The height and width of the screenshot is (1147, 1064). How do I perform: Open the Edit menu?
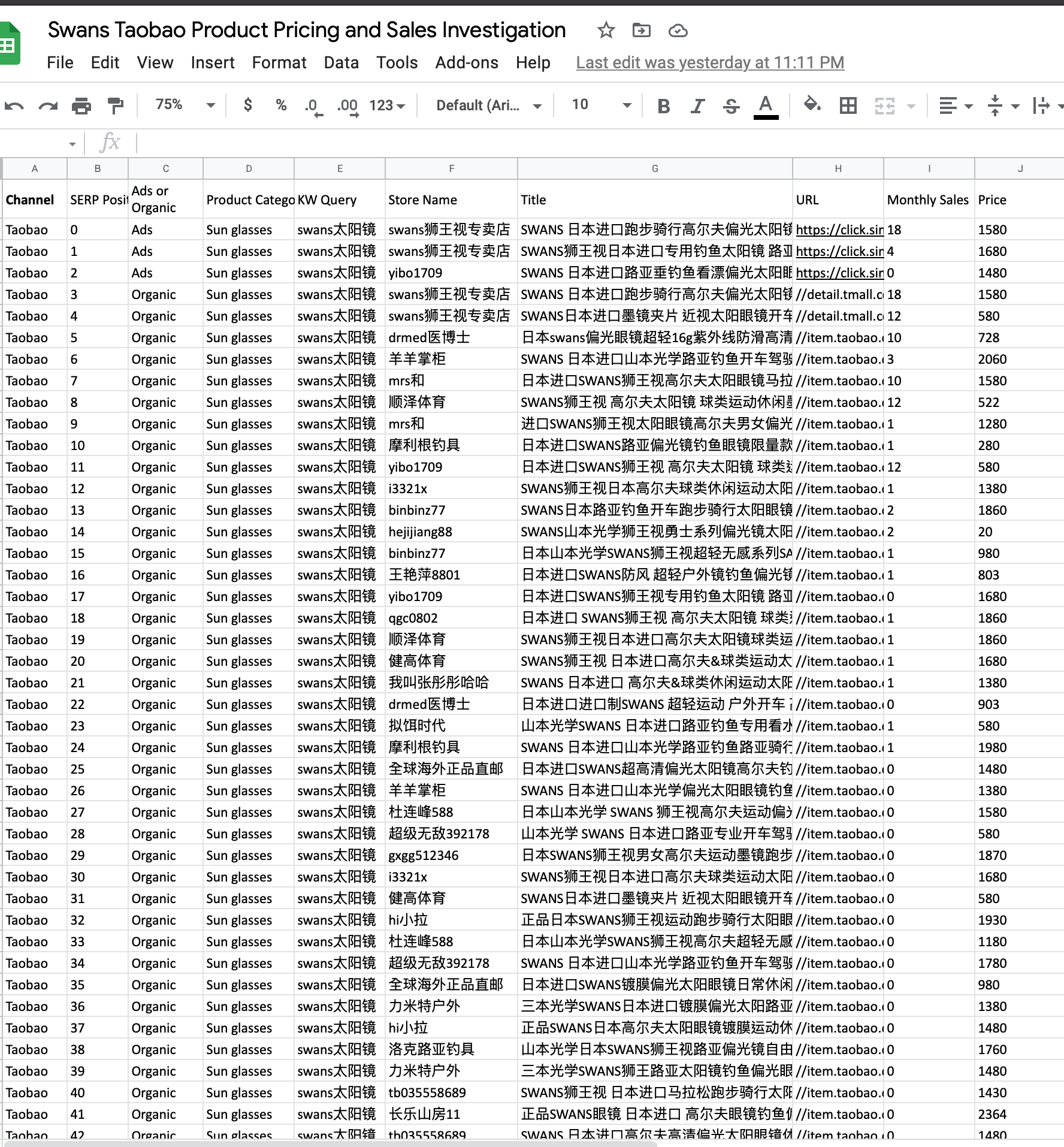pos(105,62)
